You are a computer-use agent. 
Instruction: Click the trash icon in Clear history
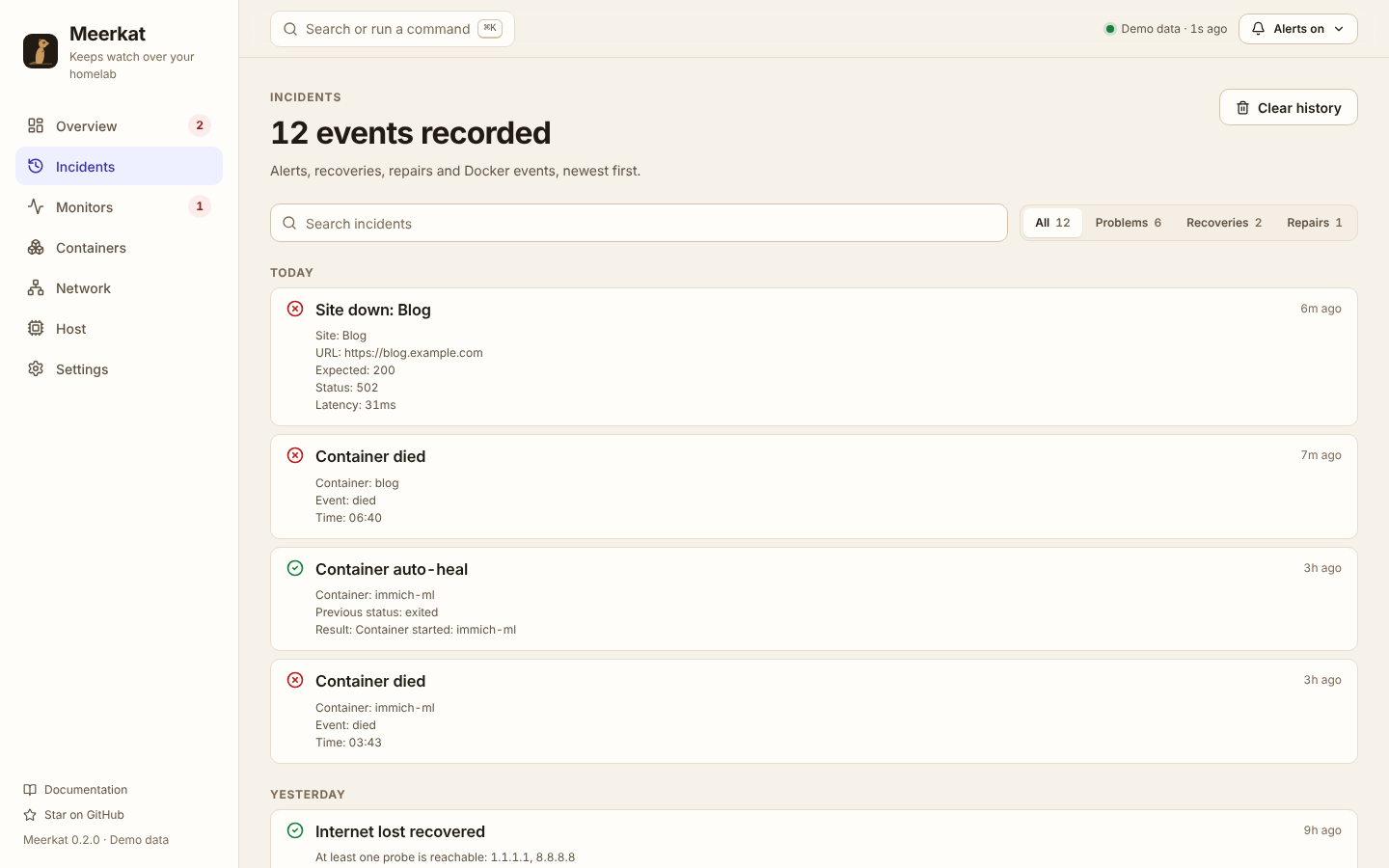tap(1242, 108)
